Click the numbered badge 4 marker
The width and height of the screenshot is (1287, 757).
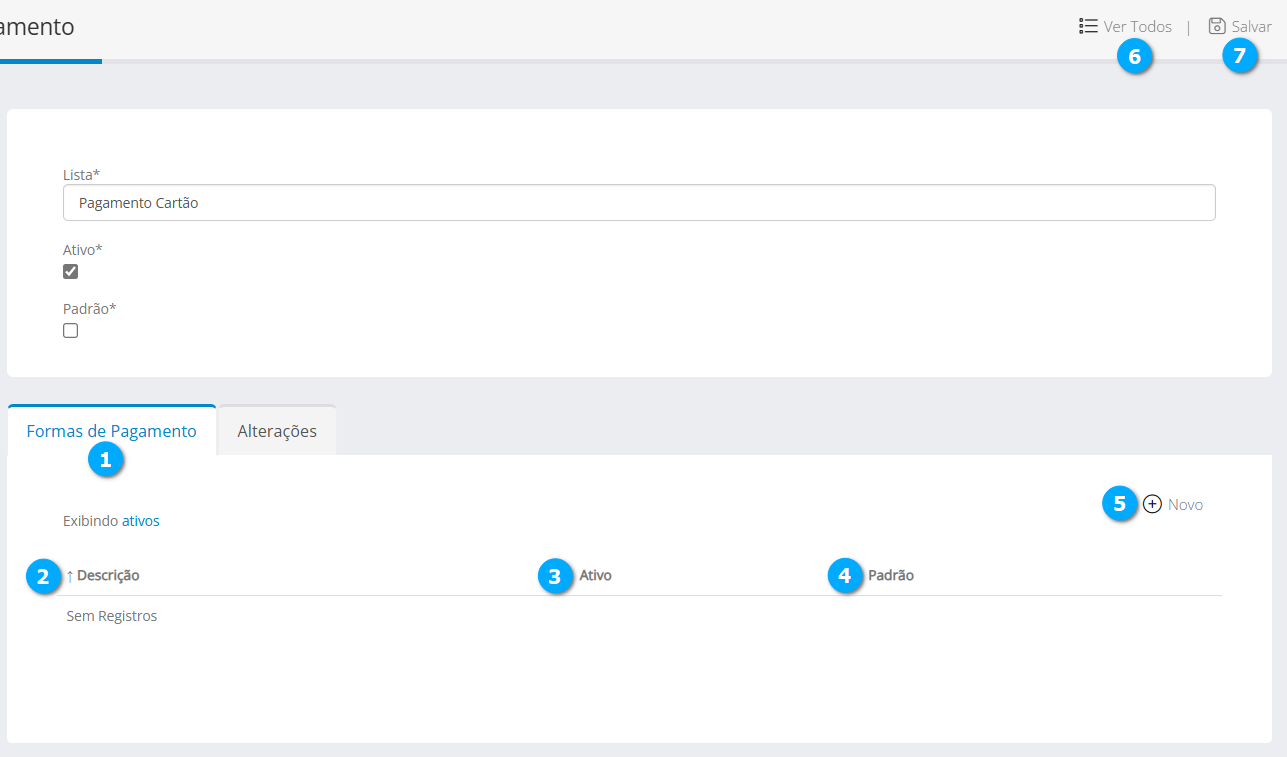(845, 576)
